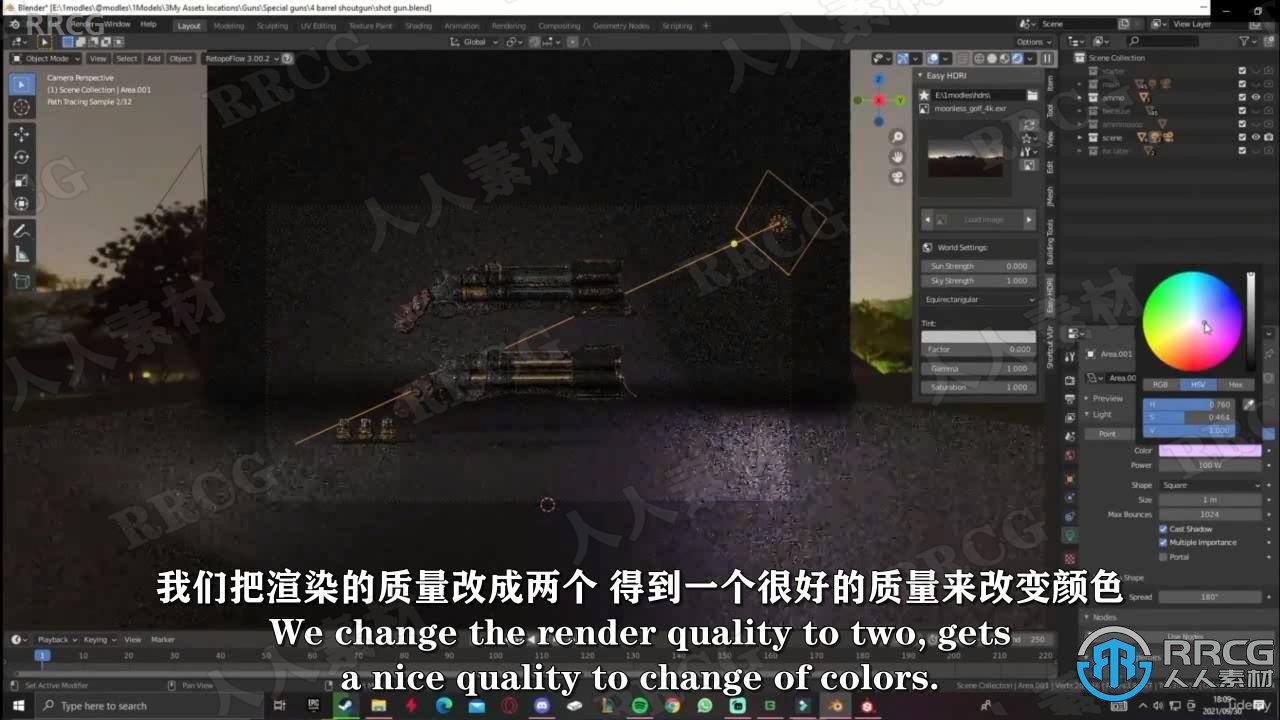Toggle exclude checkbox for scene collection

pos(1242,137)
